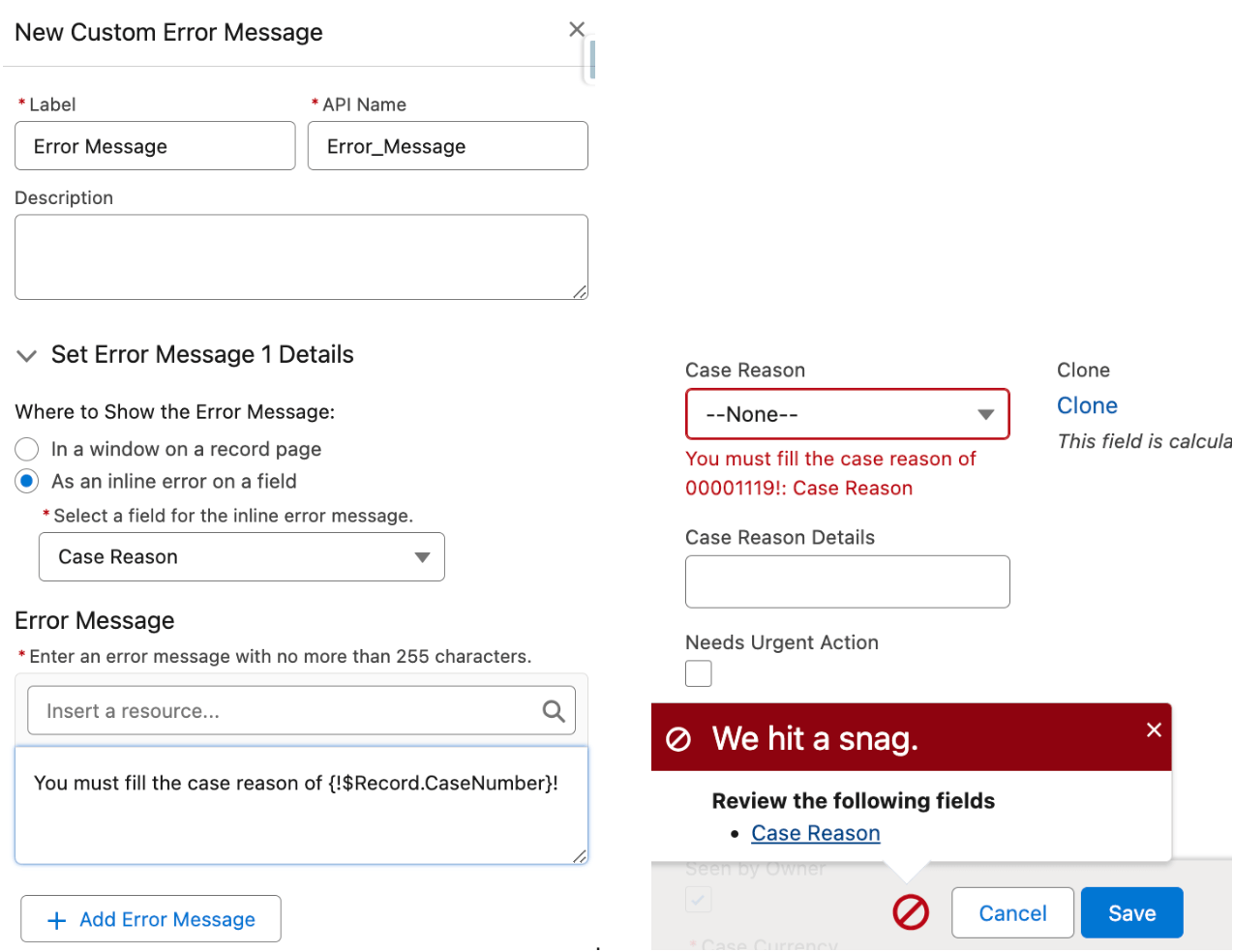Click the dropdown arrow on Case Reason picklist
Image resolution: width=1233 pixels, height=952 pixels.
986,414
